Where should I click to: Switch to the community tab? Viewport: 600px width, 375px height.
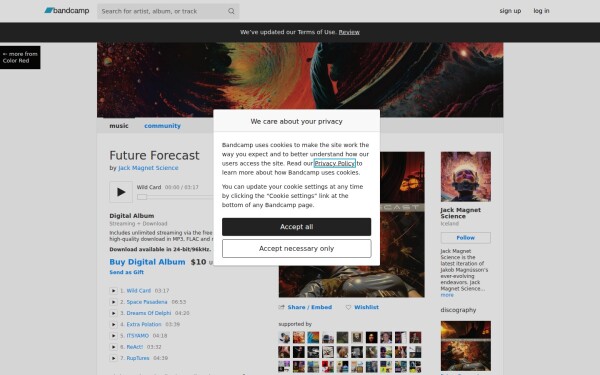(162, 126)
